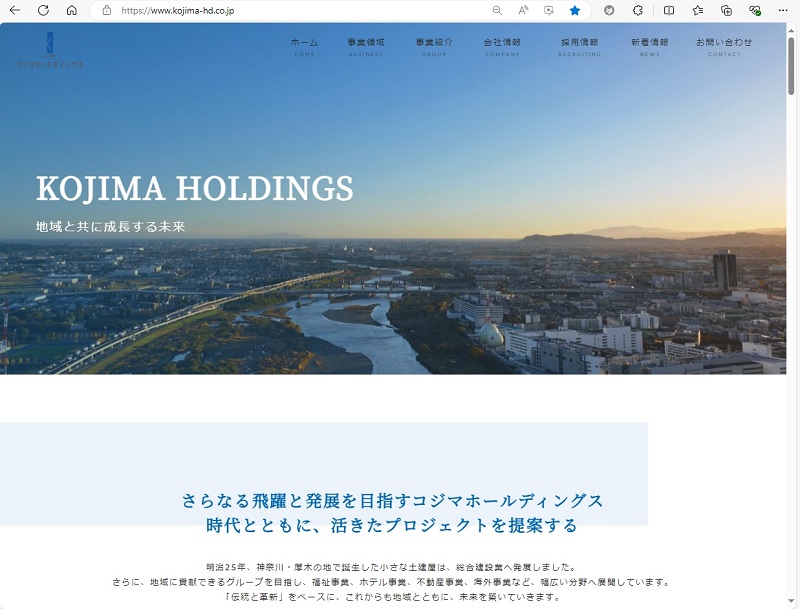Screen dimensions: 800x609
Task: Open the extensions puzzle icon
Action: pos(638,10)
